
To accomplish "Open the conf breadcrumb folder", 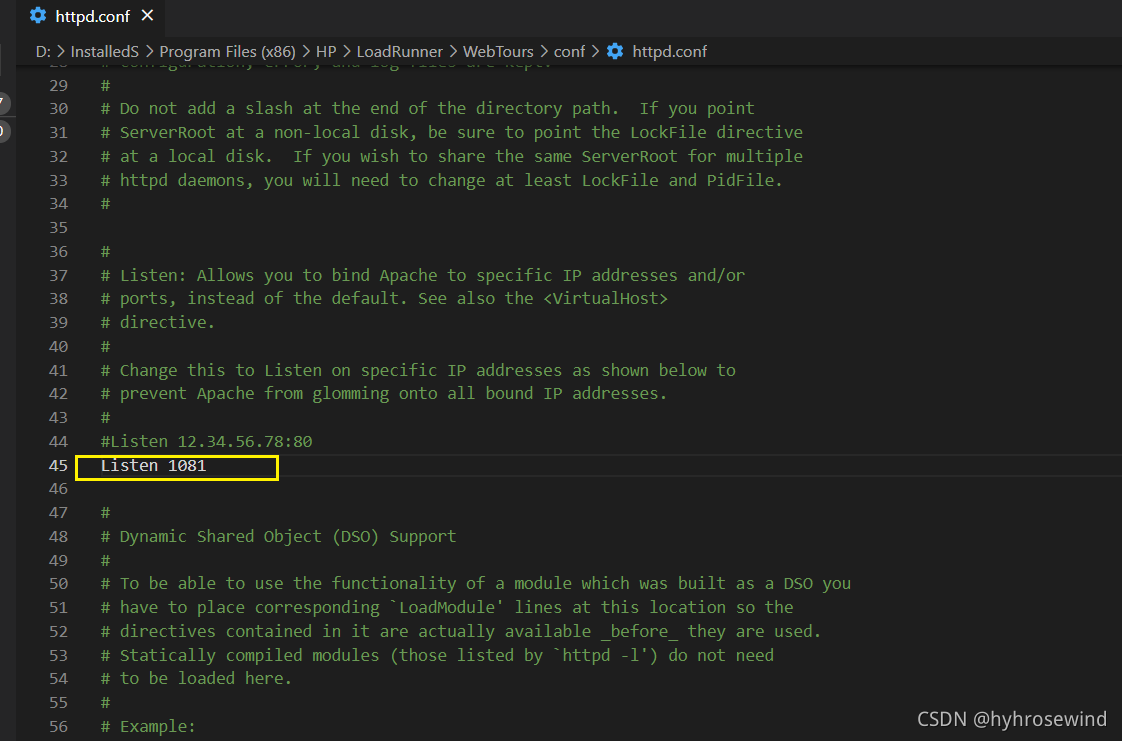I will pyautogui.click(x=569, y=51).
